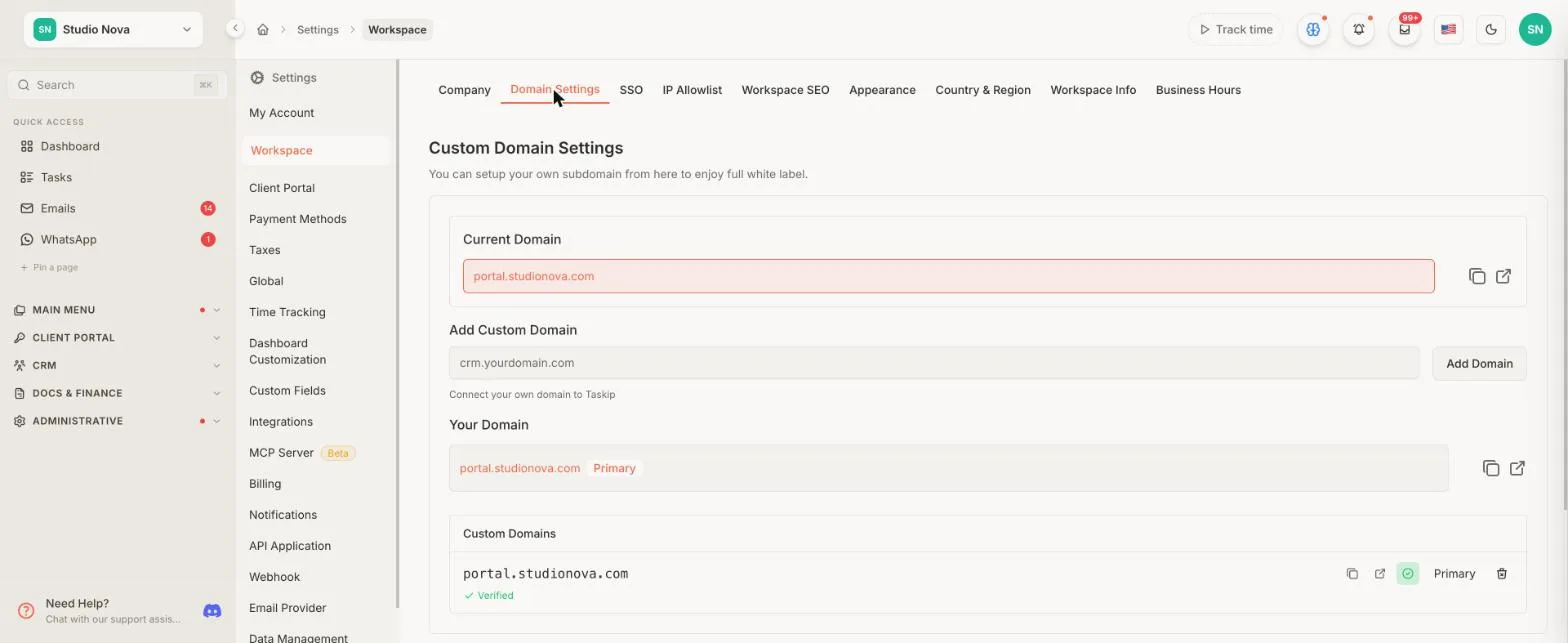Open the Workspace SEO tab
The image size is (1568, 643).
tap(785, 90)
